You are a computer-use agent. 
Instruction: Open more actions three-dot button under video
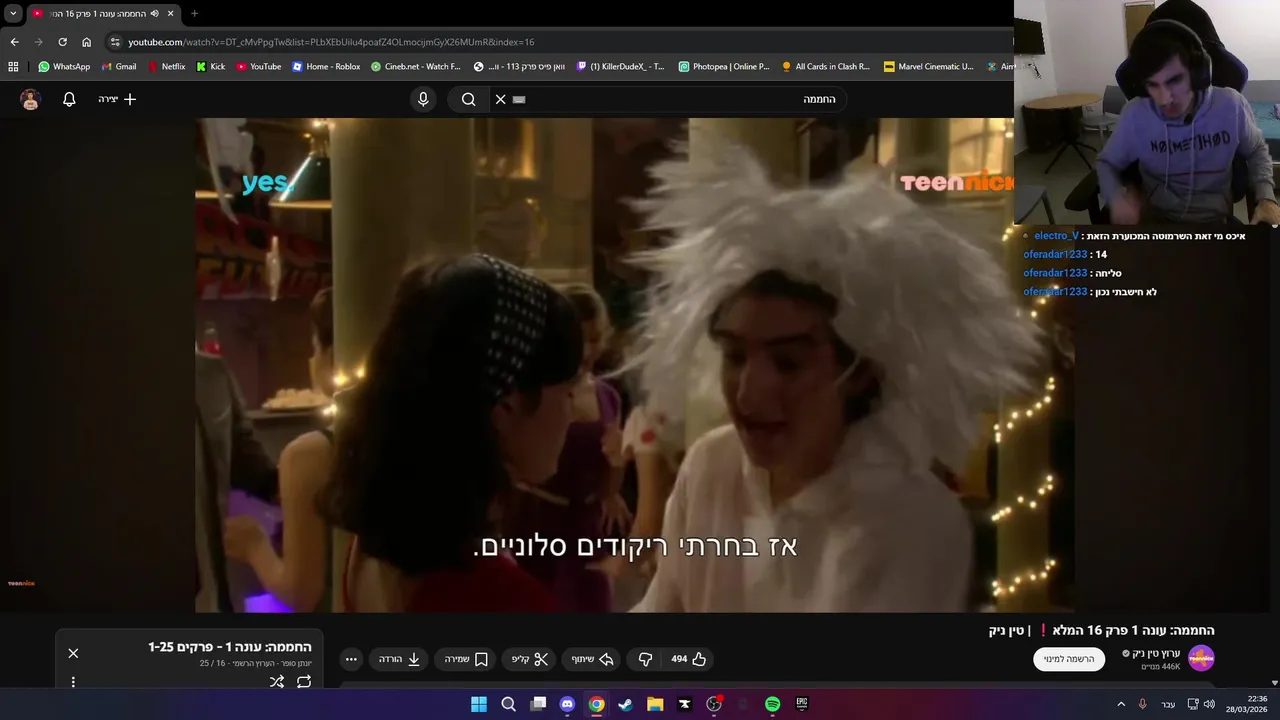coord(351,659)
